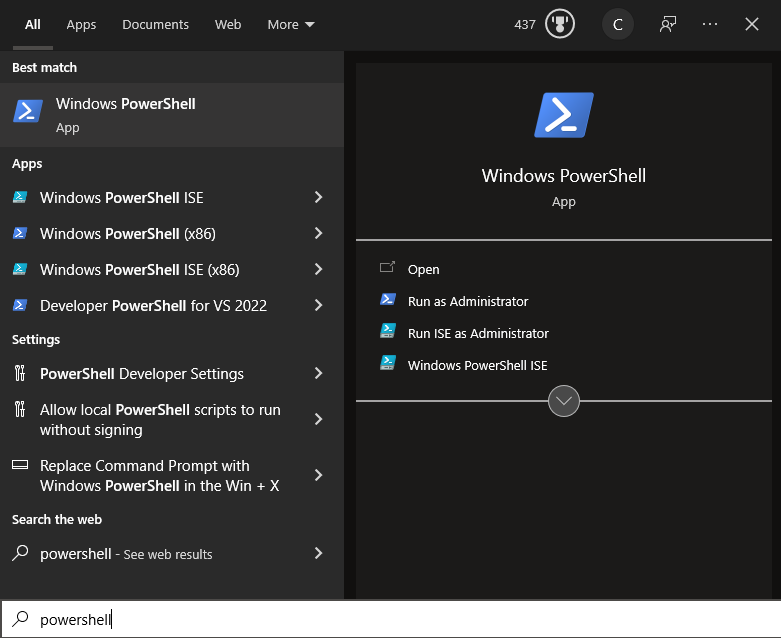The height and width of the screenshot is (638, 781).
Task: Switch to the Web search tab
Action: point(228,24)
